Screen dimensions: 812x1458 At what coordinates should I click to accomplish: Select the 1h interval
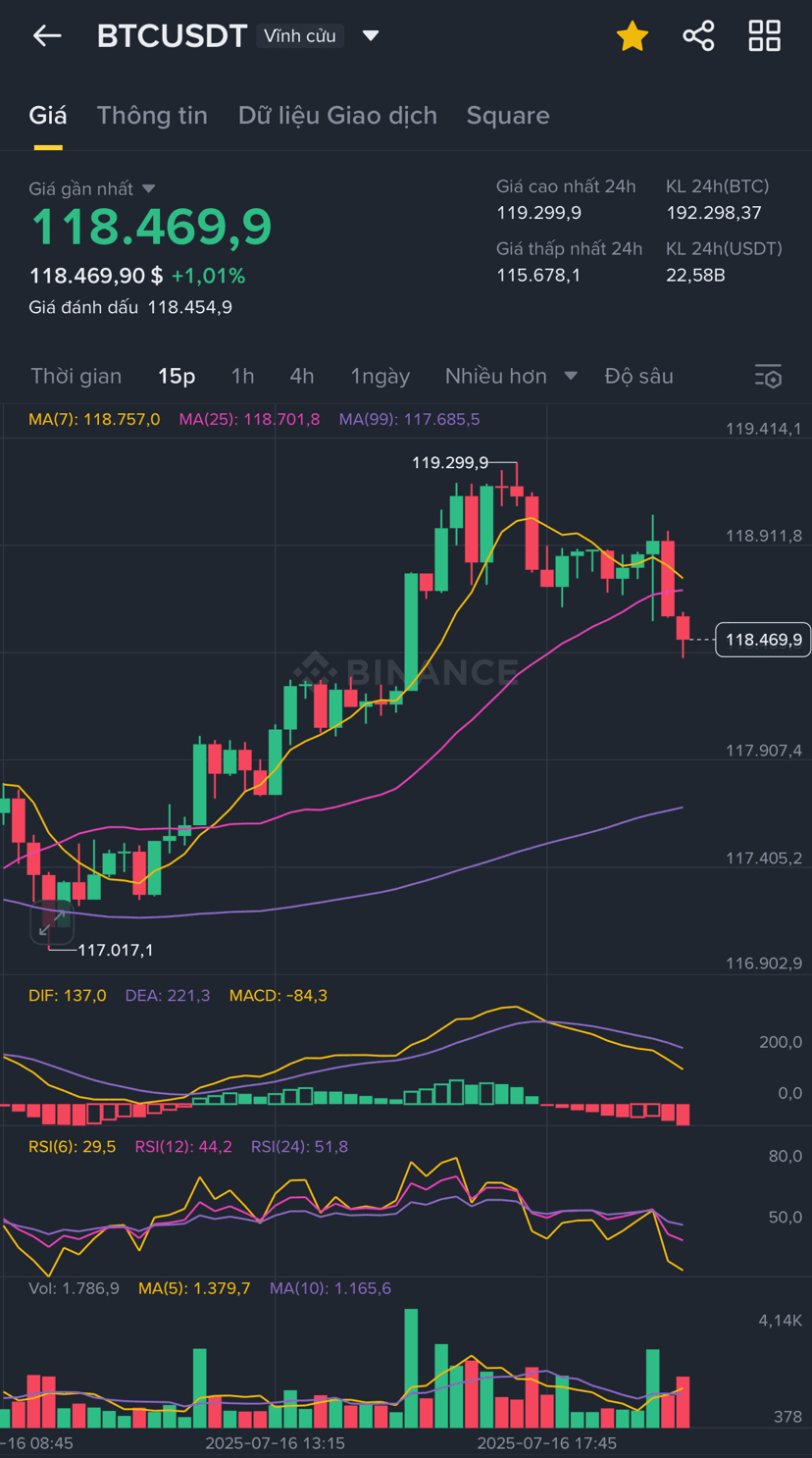click(242, 376)
